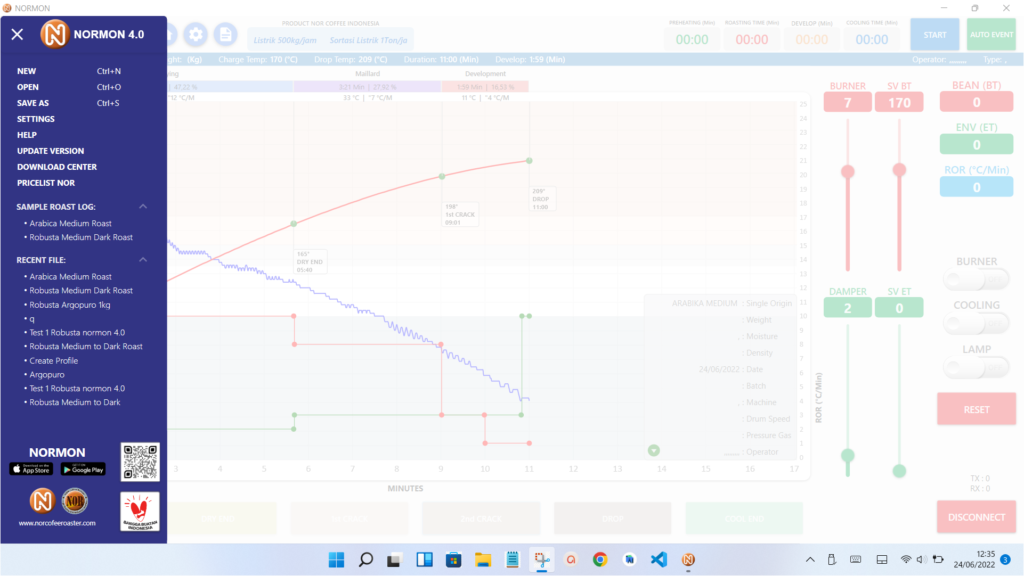Open Robusta Medium Dark Roast under RECENT FILE

click(x=81, y=291)
